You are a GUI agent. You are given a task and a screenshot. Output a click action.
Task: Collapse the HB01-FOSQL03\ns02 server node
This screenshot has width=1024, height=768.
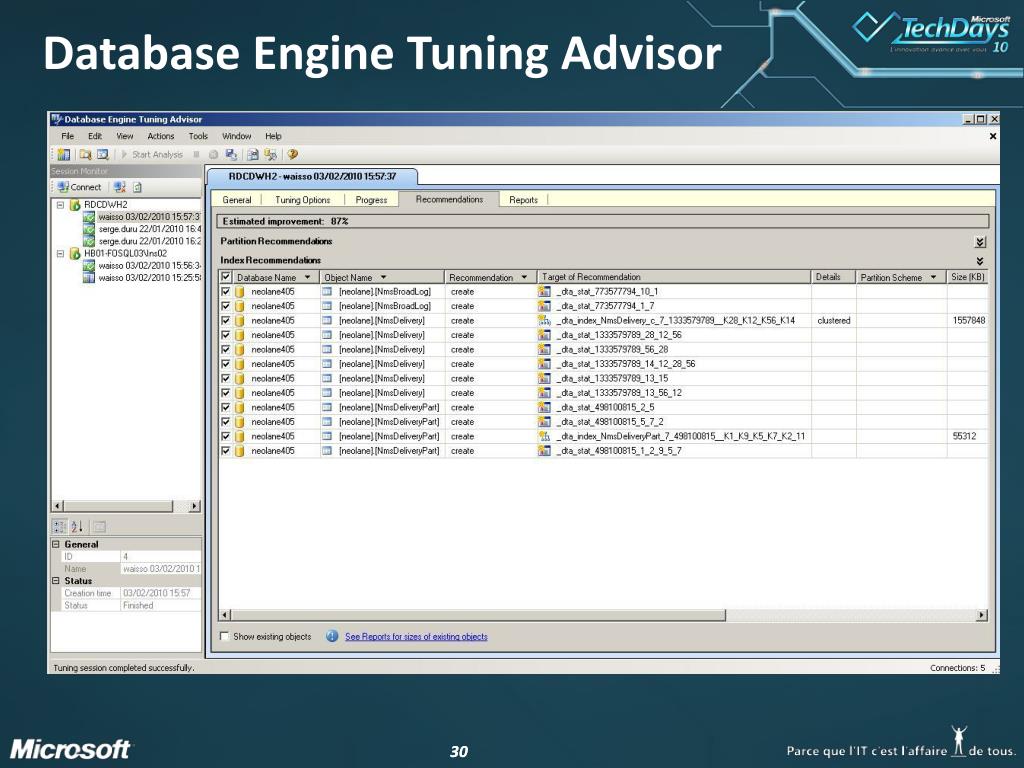(x=60, y=253)
